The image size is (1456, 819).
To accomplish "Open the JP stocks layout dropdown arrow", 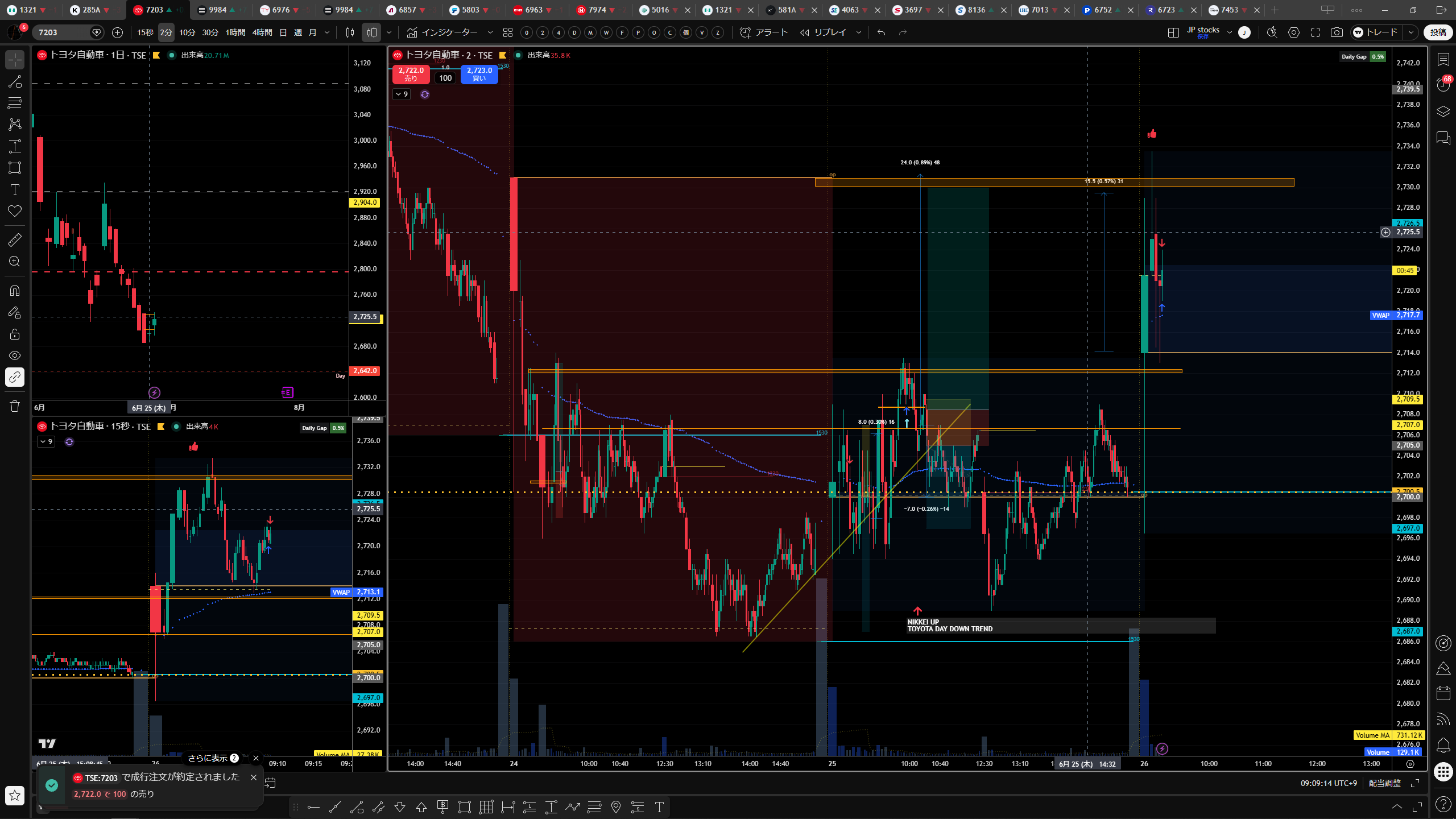I will 1230,32.
